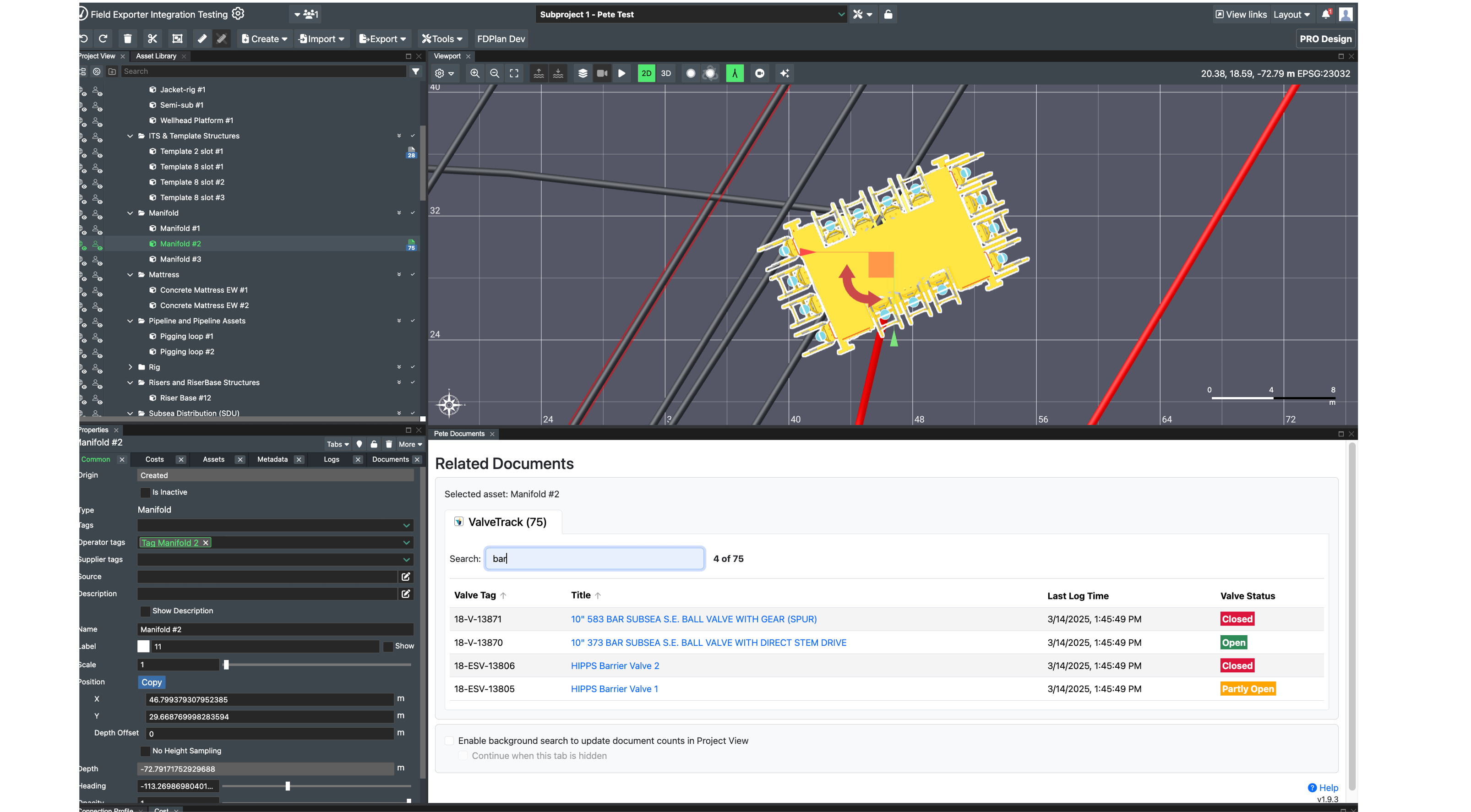Open HIPPS Barrier Valve 2 link

pos(615,666)
